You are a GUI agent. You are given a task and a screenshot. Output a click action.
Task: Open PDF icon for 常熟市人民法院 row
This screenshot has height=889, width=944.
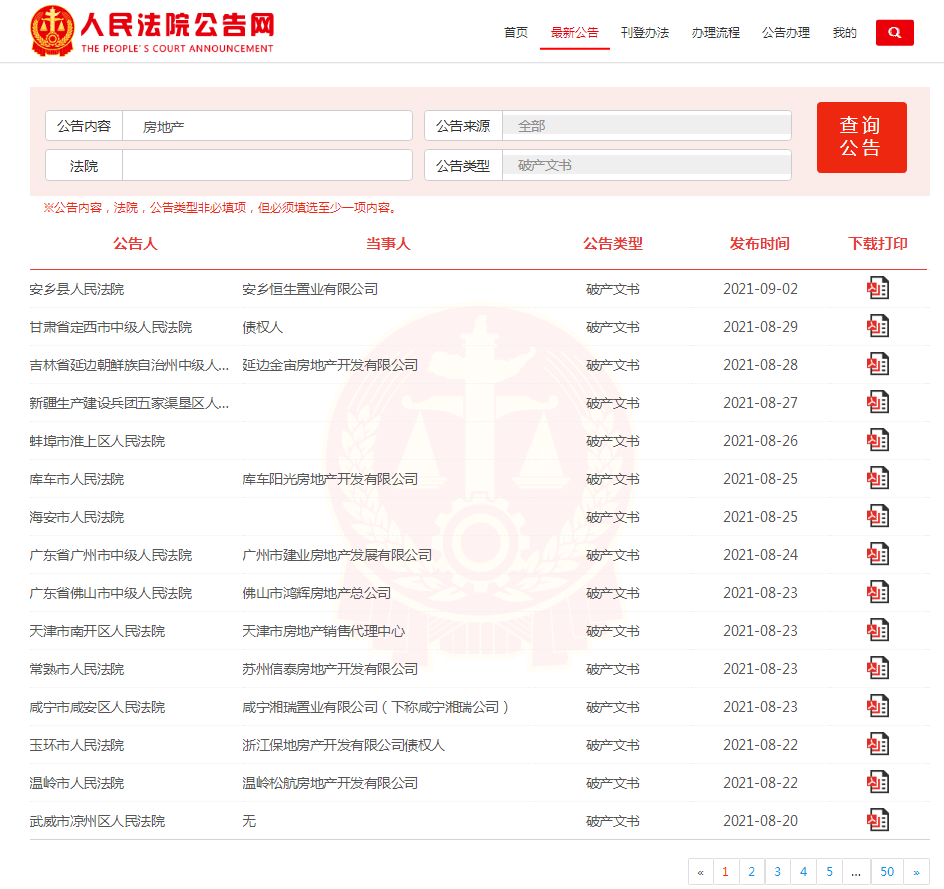tap(877, 669)
